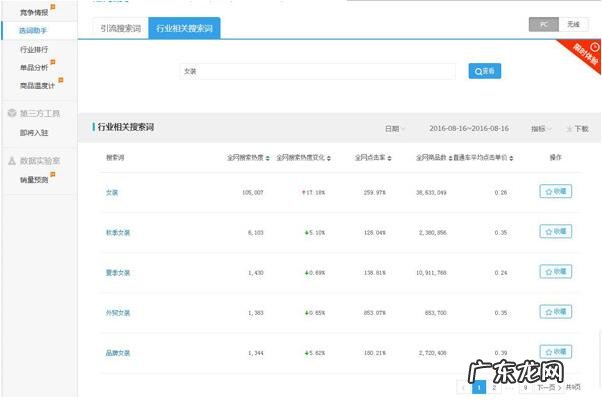Open 竞争情报 in the sidebar

(34, 13)
